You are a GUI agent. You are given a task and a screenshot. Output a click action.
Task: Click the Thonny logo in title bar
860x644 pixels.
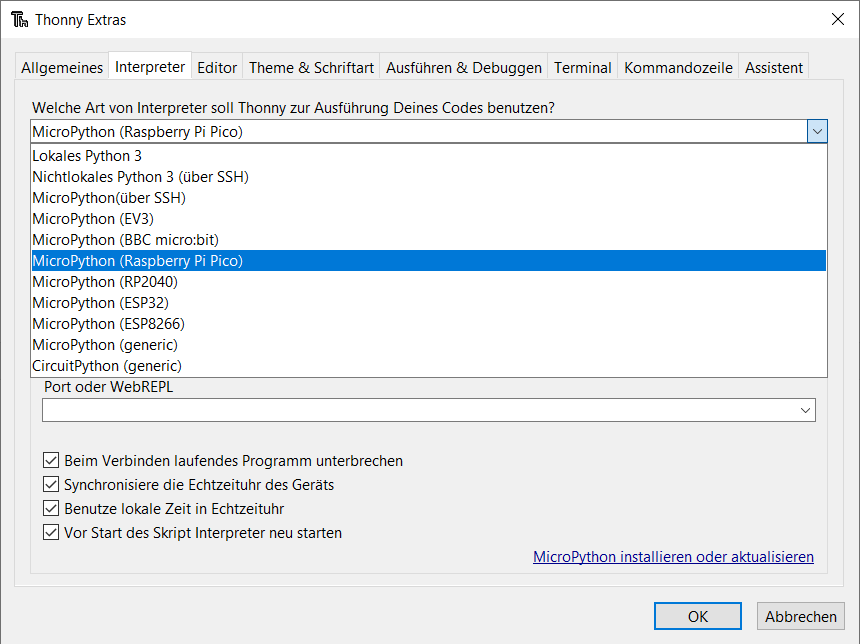[20, 20]
